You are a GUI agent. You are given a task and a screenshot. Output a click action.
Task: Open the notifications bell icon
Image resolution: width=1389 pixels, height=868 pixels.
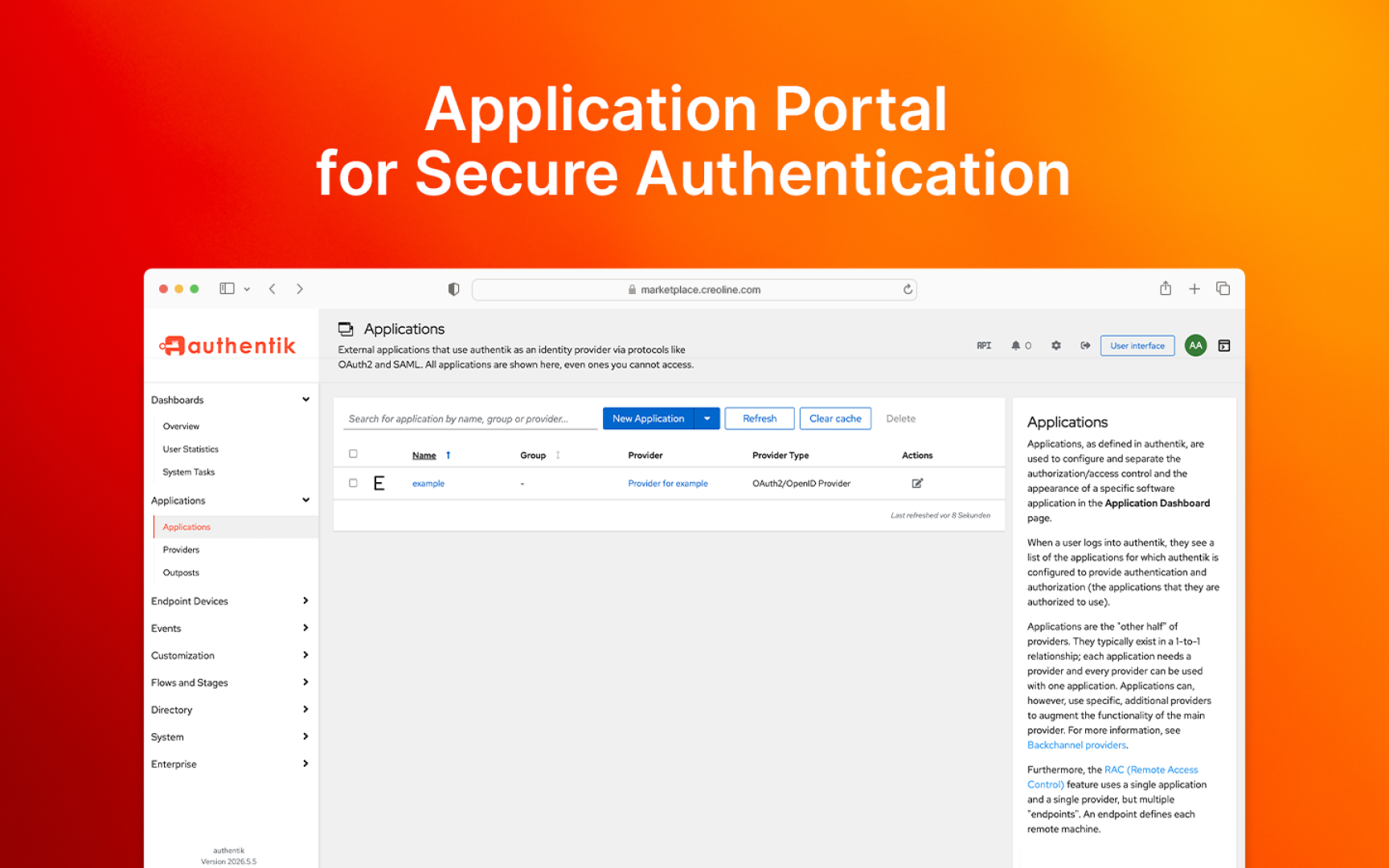coord(1016,346)
